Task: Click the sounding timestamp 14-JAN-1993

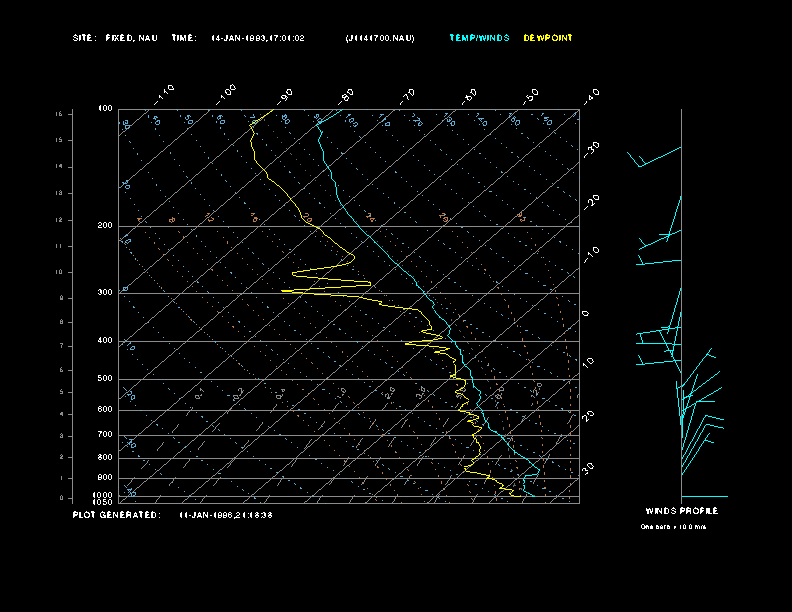Action: 258,38
